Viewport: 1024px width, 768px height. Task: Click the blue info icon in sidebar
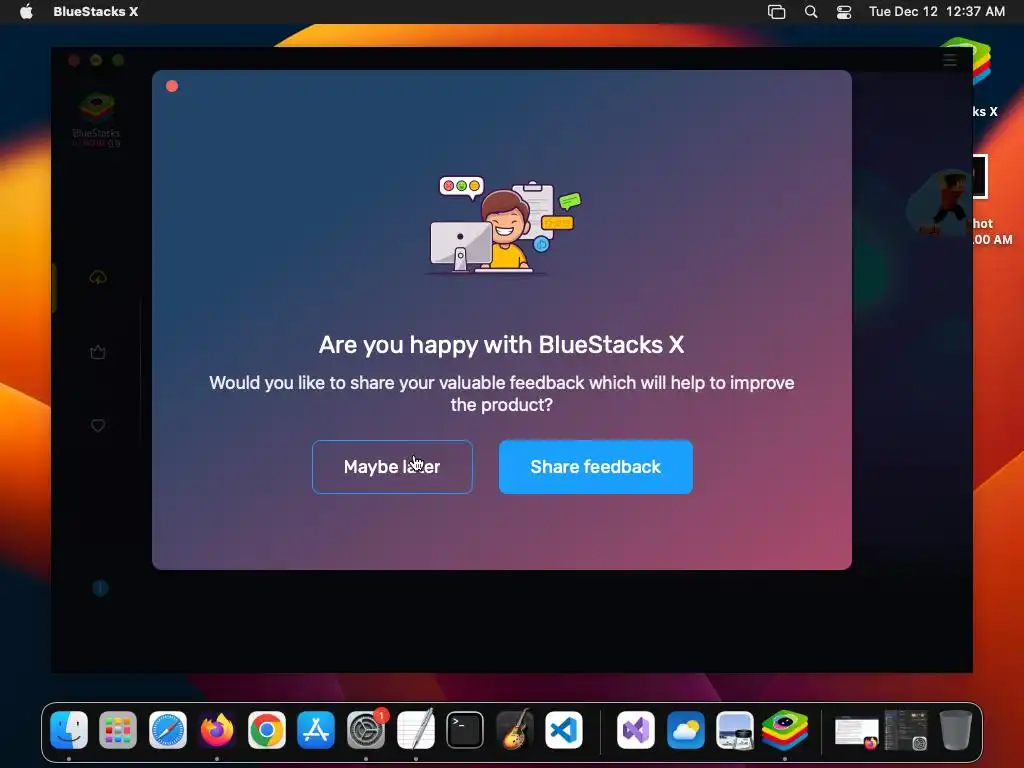click(x=100, y=588)
